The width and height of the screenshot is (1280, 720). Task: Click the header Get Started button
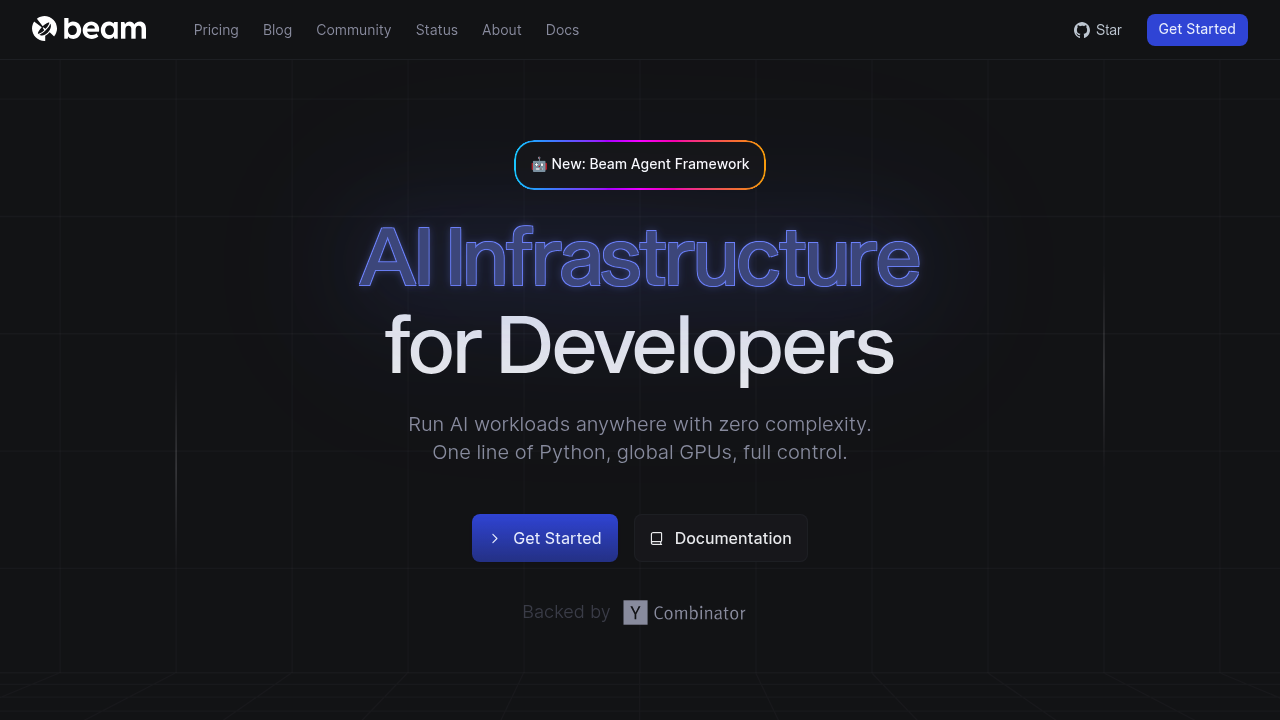pos(1197,30)
